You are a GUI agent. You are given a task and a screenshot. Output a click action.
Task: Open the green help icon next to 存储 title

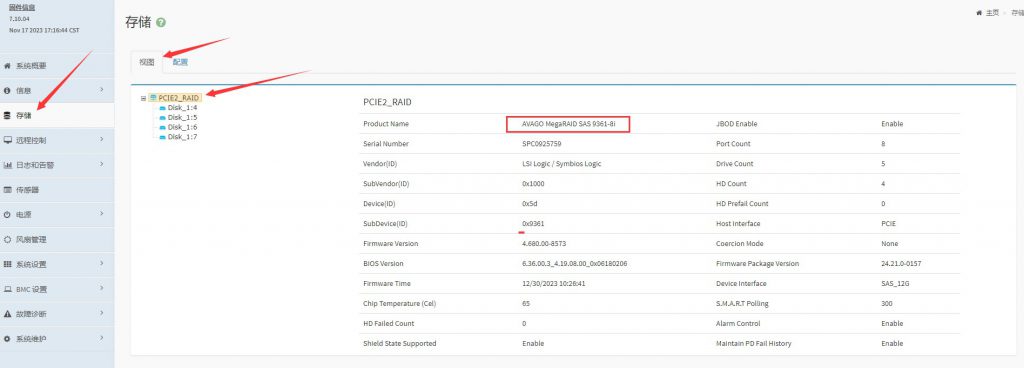(x=161, y=23)
